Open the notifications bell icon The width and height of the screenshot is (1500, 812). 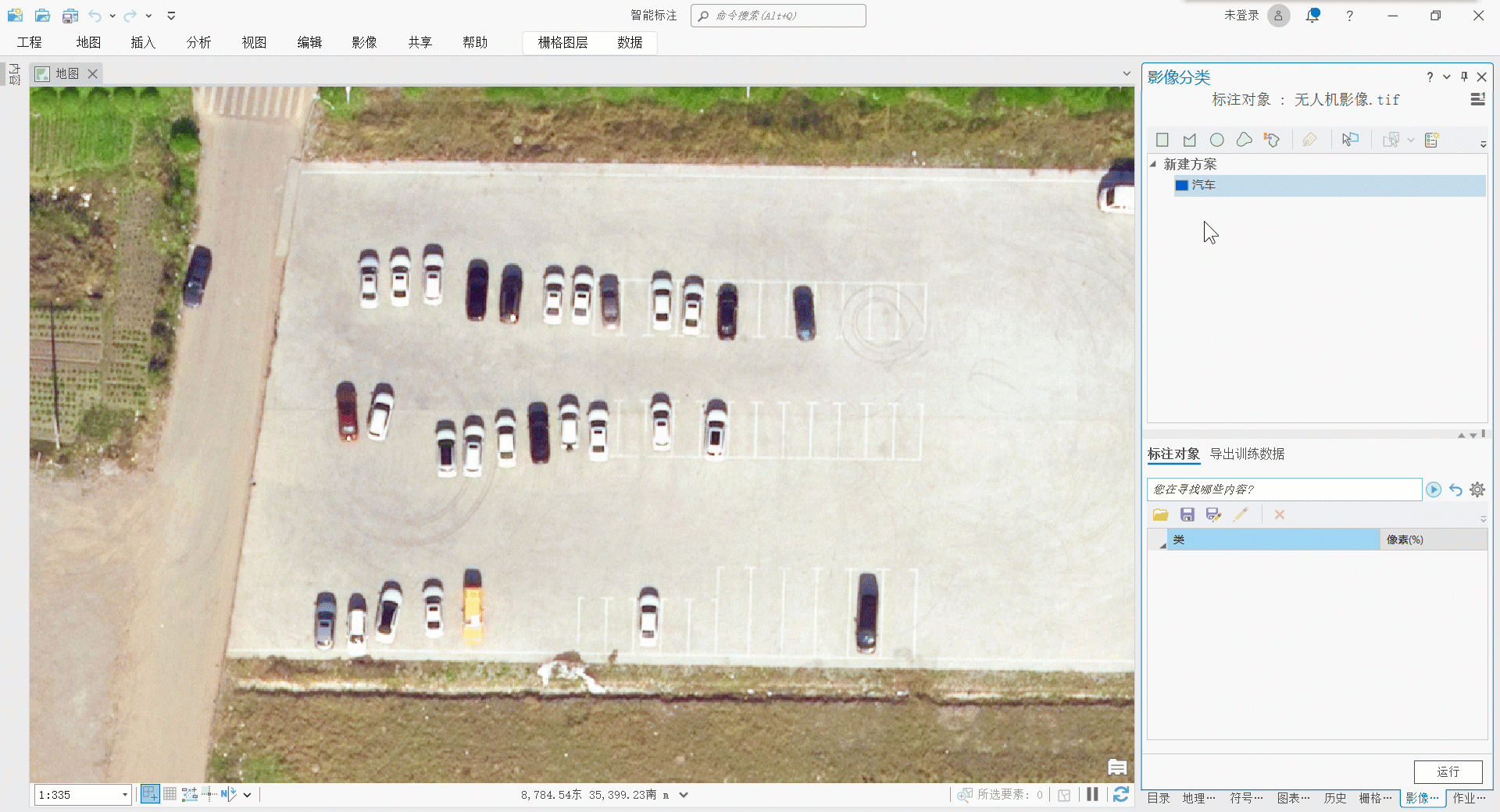[1312, 15]
